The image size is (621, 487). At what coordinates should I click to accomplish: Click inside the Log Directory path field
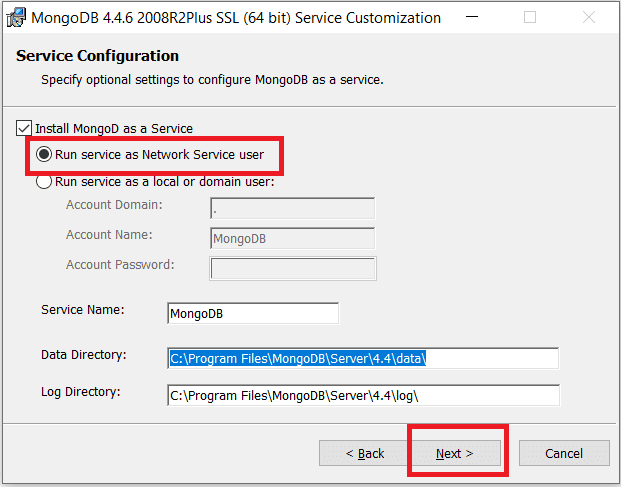364,395
